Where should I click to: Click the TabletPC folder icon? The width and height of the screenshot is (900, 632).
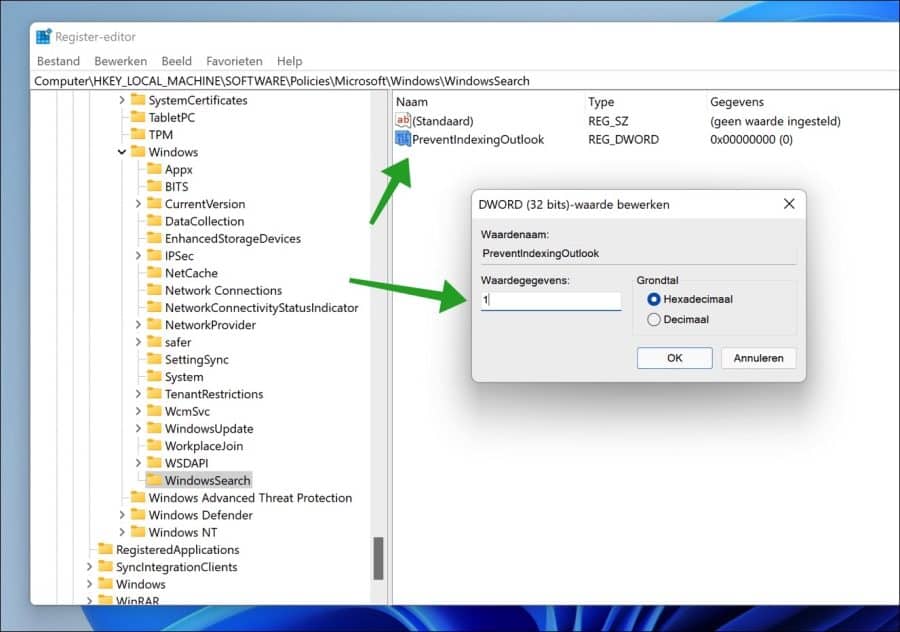(138, 117)
